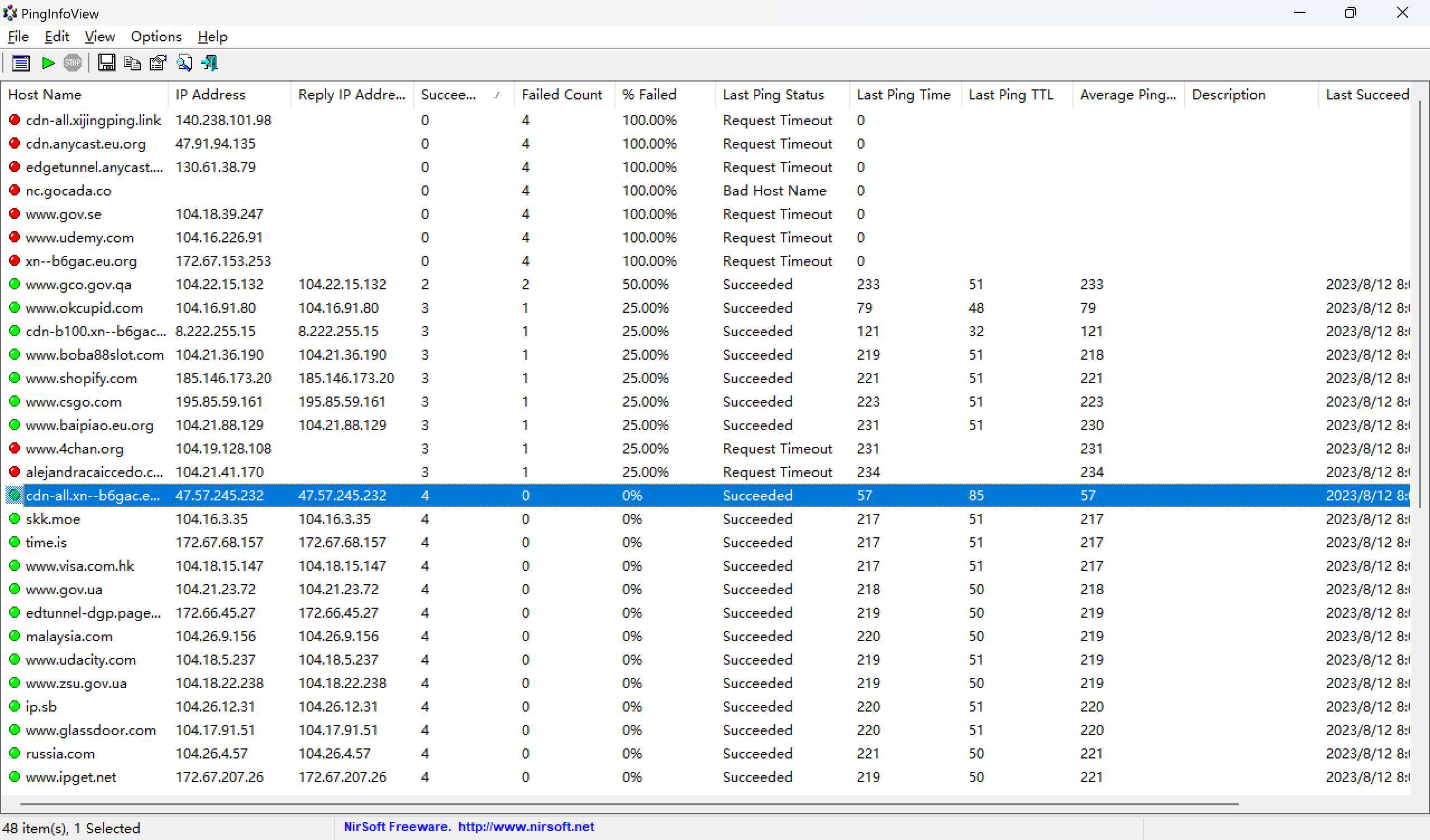
Task: Click the gray STOP icon in the toolbar
Action: [72, 63]
